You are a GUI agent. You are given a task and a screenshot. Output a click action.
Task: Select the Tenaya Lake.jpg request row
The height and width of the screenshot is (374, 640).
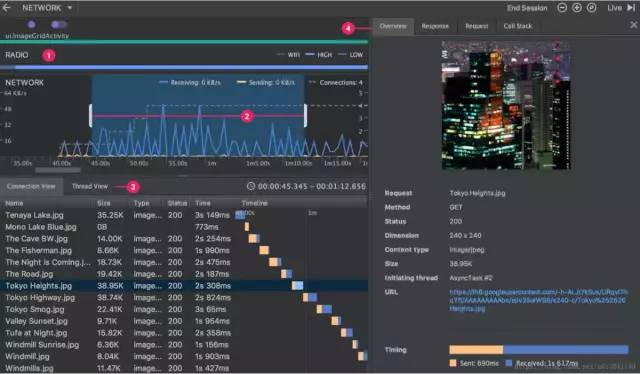pyautogui.click(x=184, y=215)
